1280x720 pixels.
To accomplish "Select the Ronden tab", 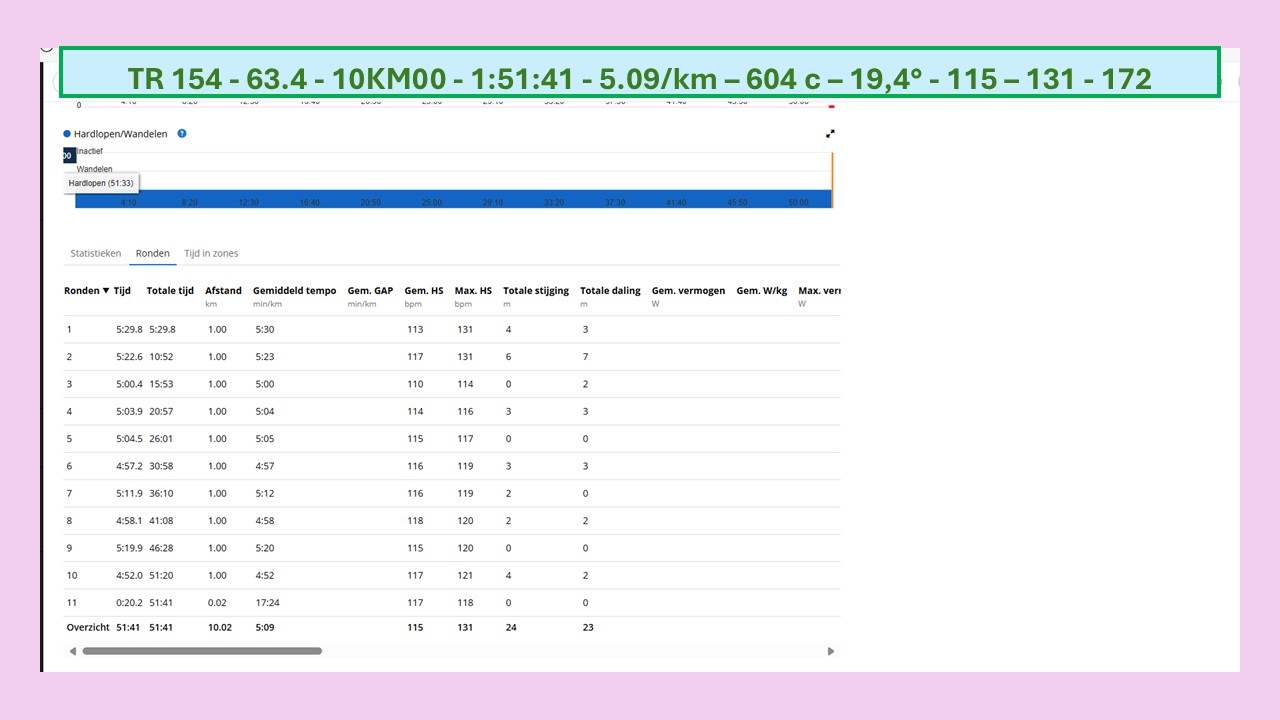I will (153, 253).
